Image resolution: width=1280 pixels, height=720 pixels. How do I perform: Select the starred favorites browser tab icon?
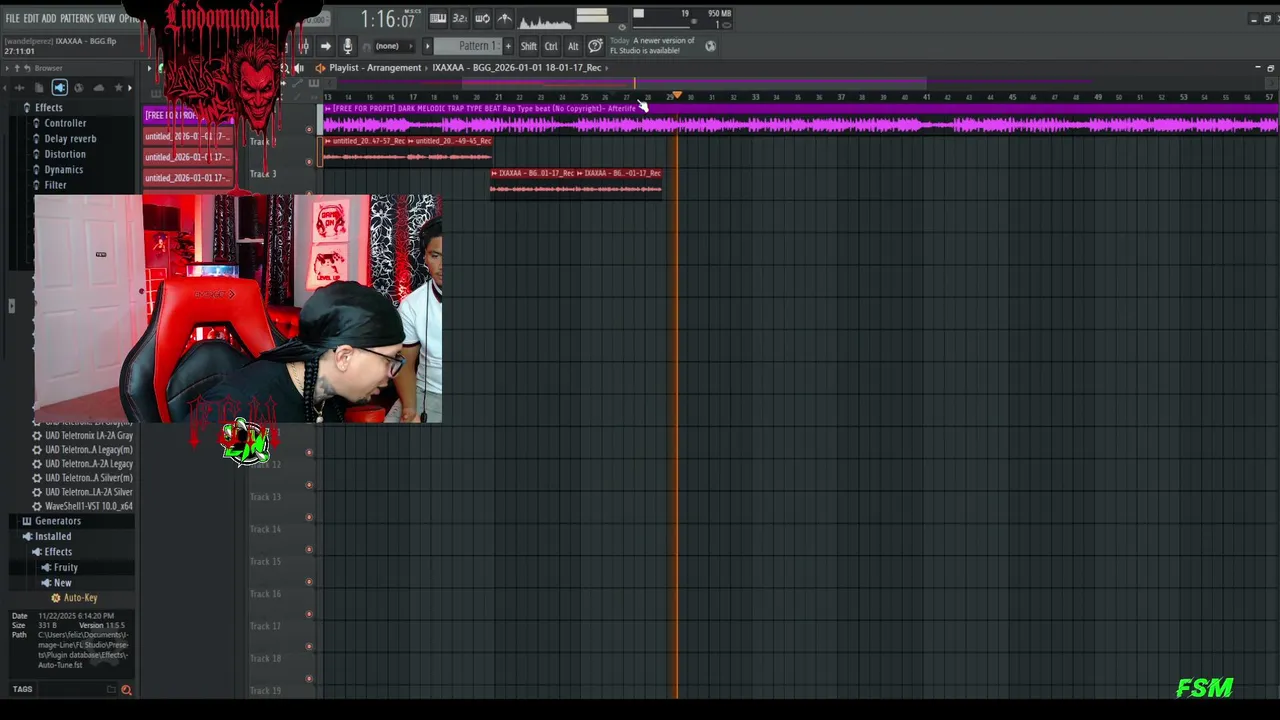[118, 88]
